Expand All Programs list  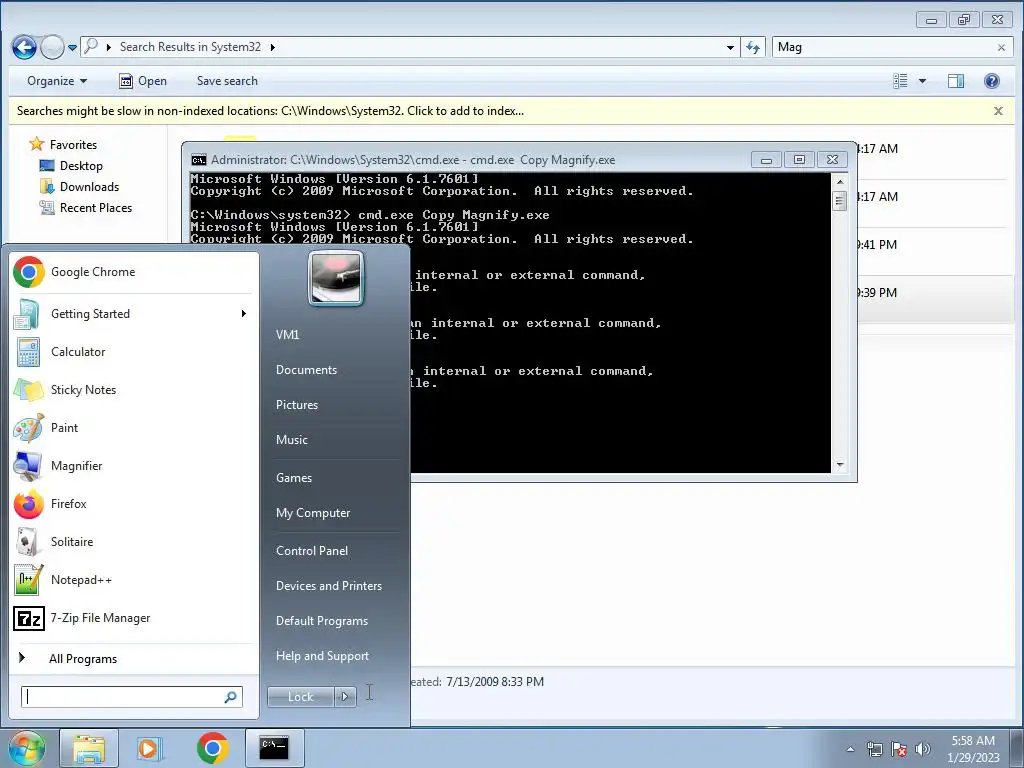pos(134,658)
